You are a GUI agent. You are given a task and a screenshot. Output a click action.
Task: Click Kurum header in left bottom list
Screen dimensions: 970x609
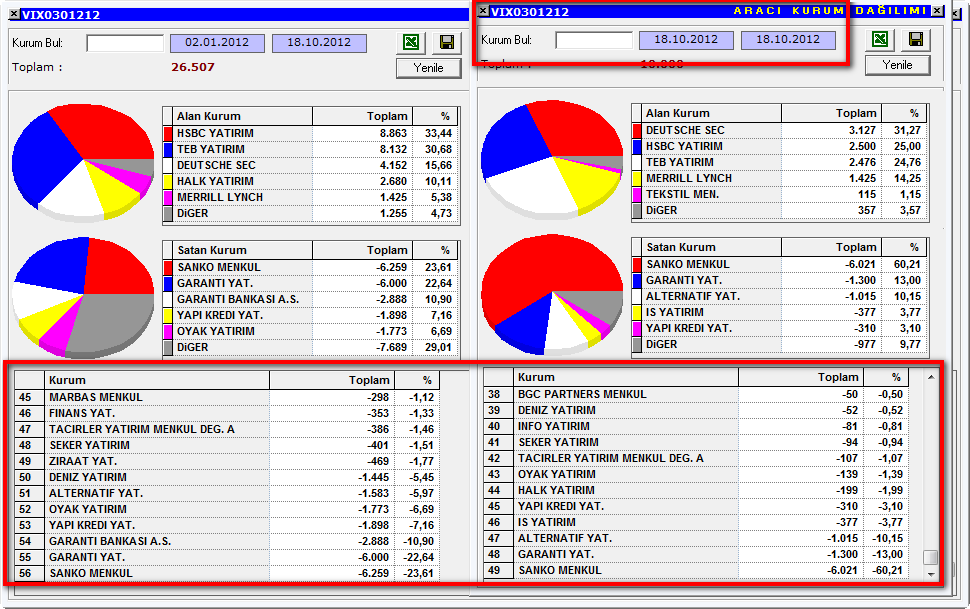[157, 380]
